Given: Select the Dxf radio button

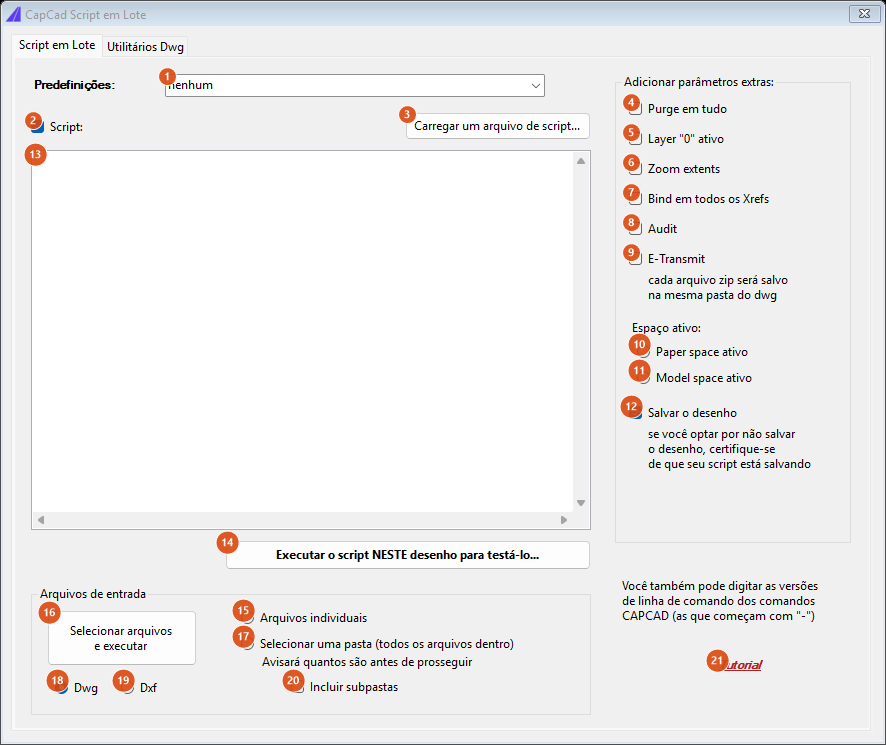Looking at the screenshot, I should click(x=128, y=688).
